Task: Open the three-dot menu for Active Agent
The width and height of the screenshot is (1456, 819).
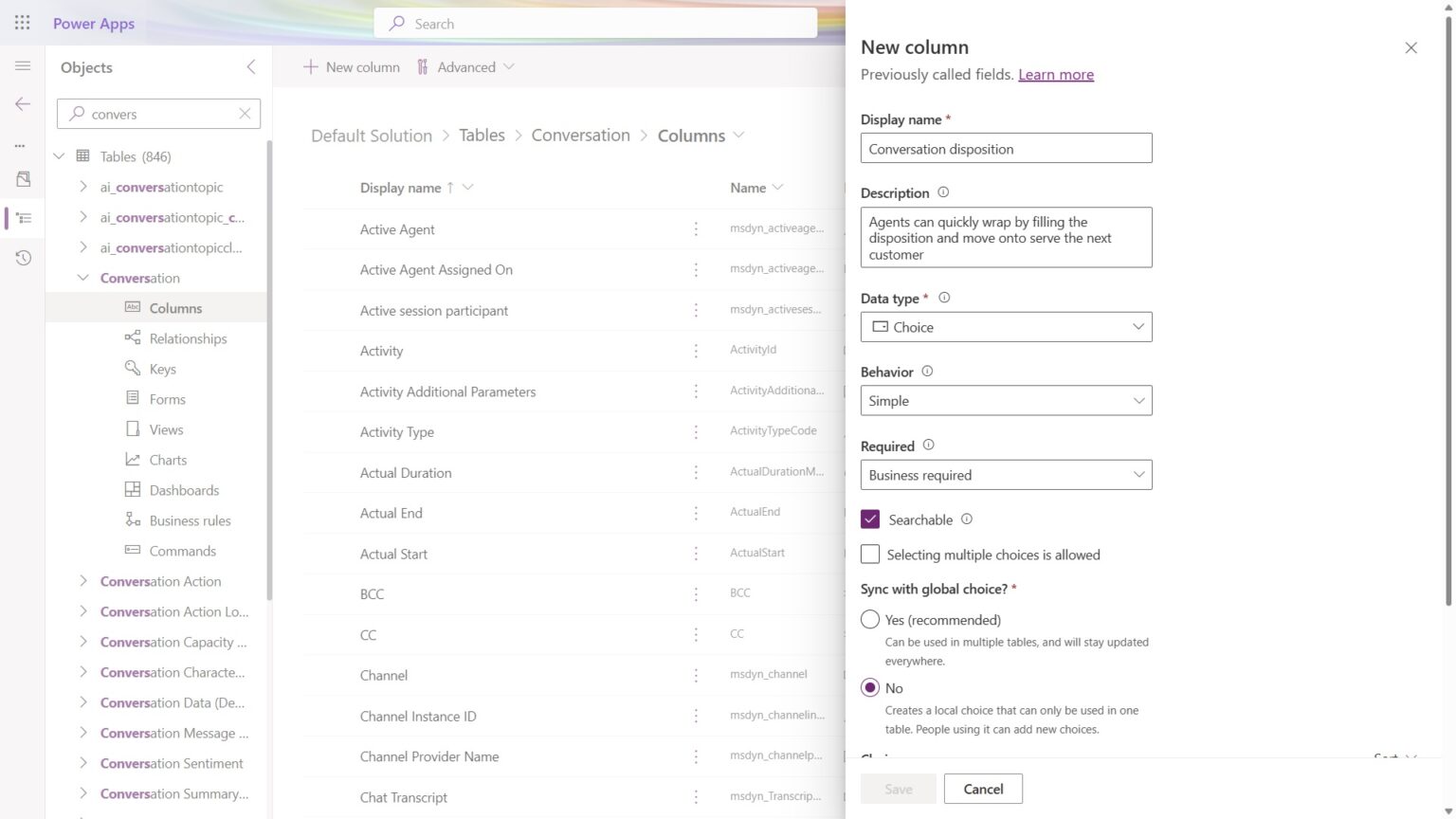Action: (697, 228)
